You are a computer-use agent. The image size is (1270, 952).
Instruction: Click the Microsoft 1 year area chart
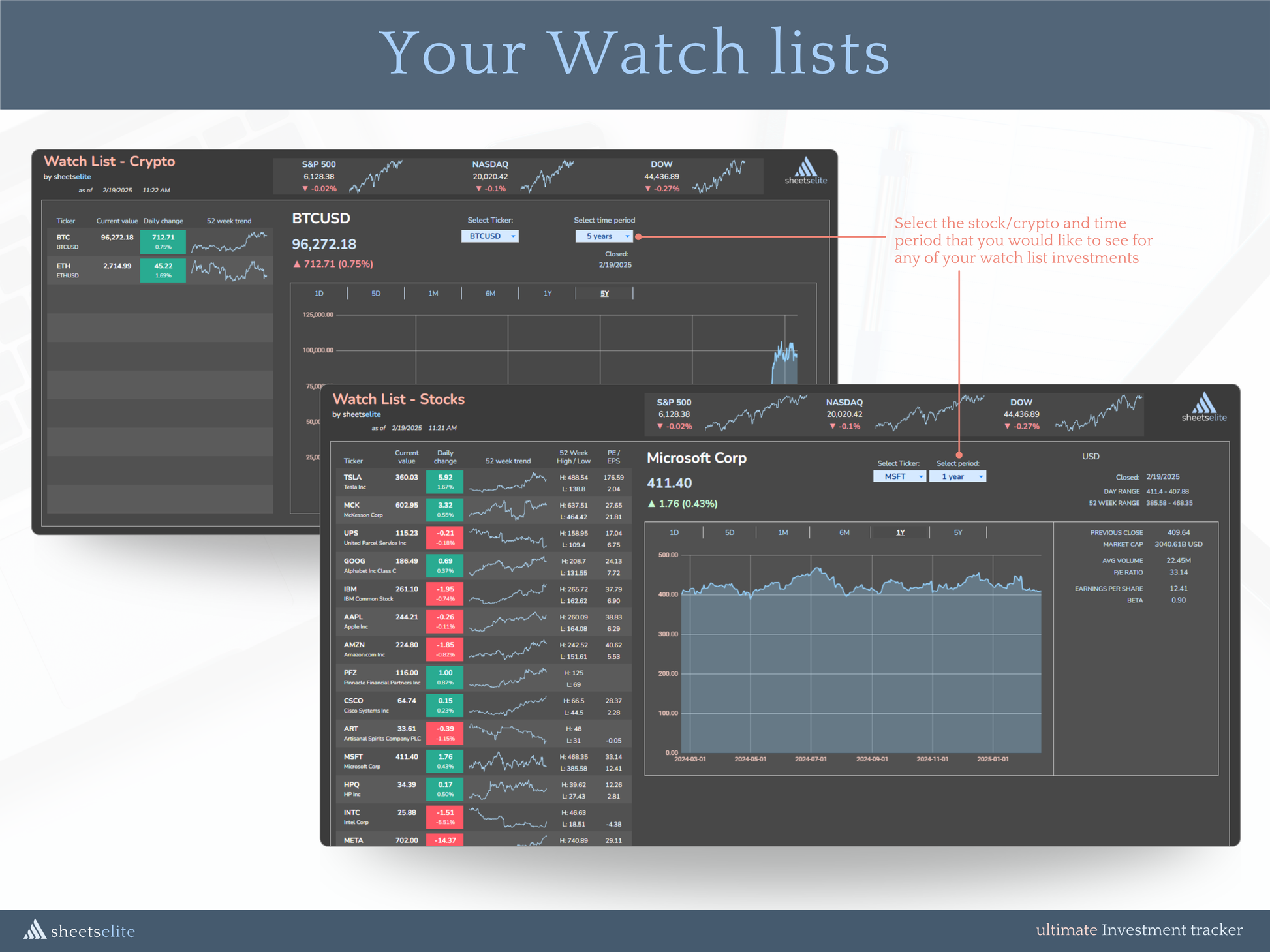tap(861, 659)
